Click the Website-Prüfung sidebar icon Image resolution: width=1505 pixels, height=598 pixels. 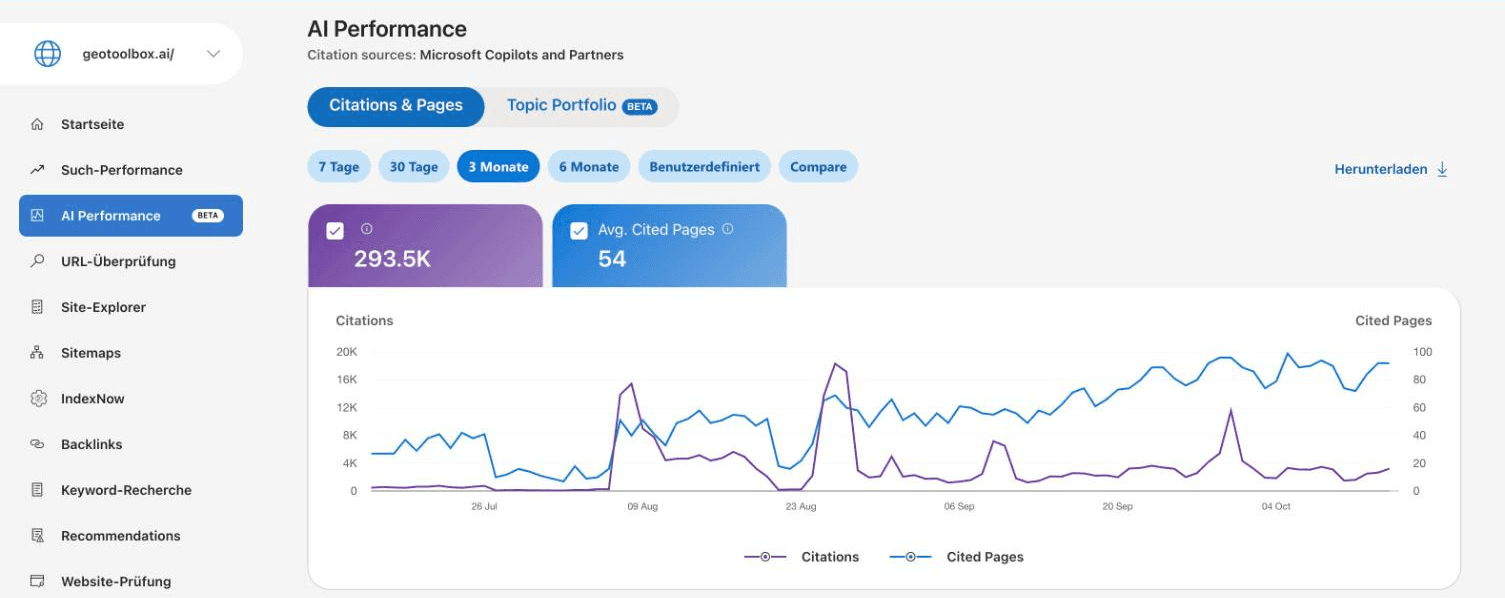click(x=37, y=581)
